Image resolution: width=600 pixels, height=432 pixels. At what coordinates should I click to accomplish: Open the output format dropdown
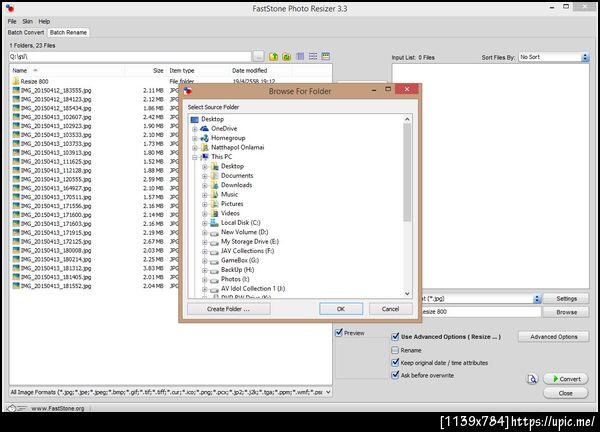(537, 298)
